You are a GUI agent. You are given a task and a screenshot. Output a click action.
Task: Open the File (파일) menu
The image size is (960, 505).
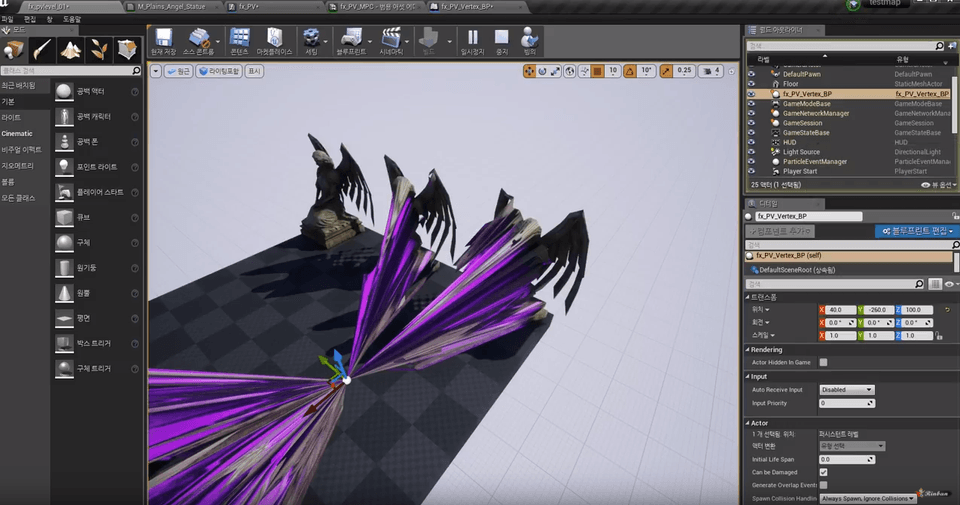point(7,20)
